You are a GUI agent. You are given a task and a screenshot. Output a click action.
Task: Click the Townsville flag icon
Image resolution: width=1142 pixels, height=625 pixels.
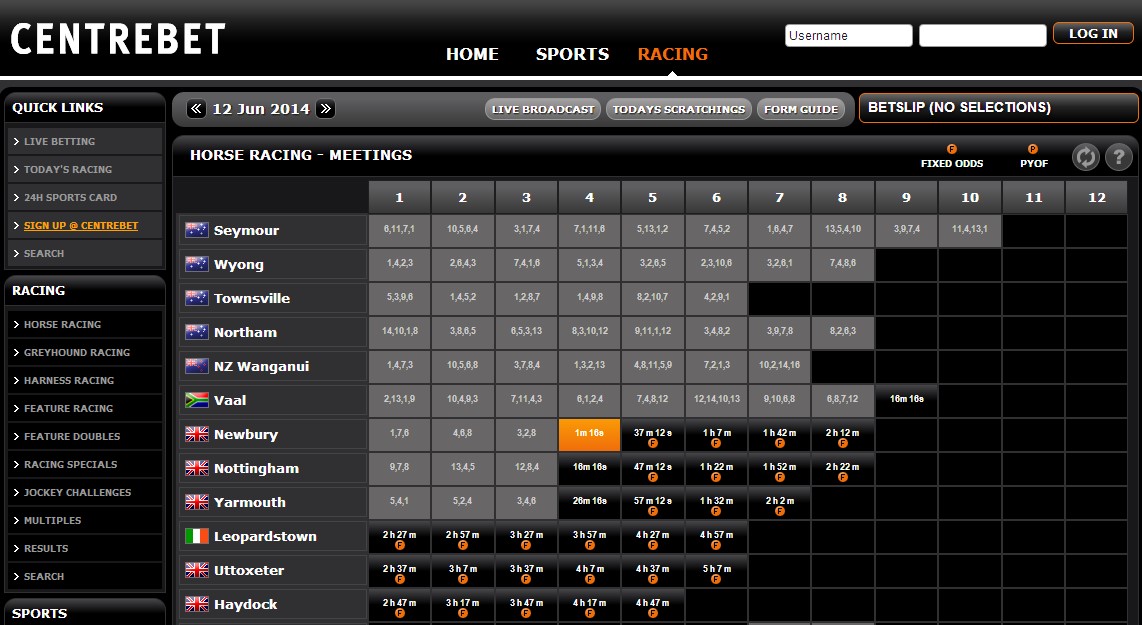click(x=197, y=298)
